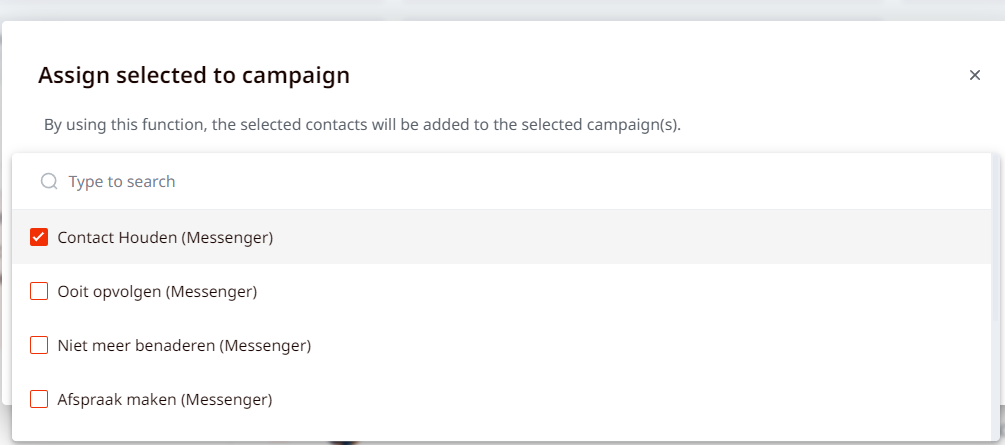The image size is (1005, 445).
Task: Click empty space in Niet meer benaderen row
Action: click(x=647, y=346)
